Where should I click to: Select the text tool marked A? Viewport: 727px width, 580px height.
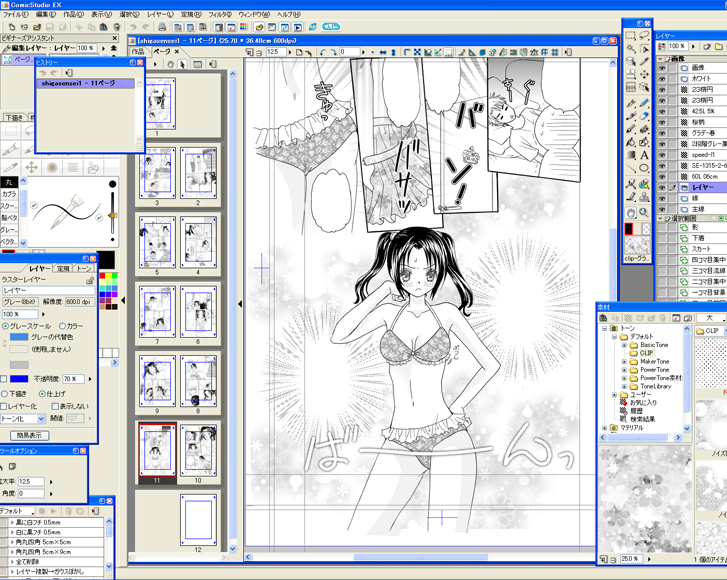click(x=644, y=155)
